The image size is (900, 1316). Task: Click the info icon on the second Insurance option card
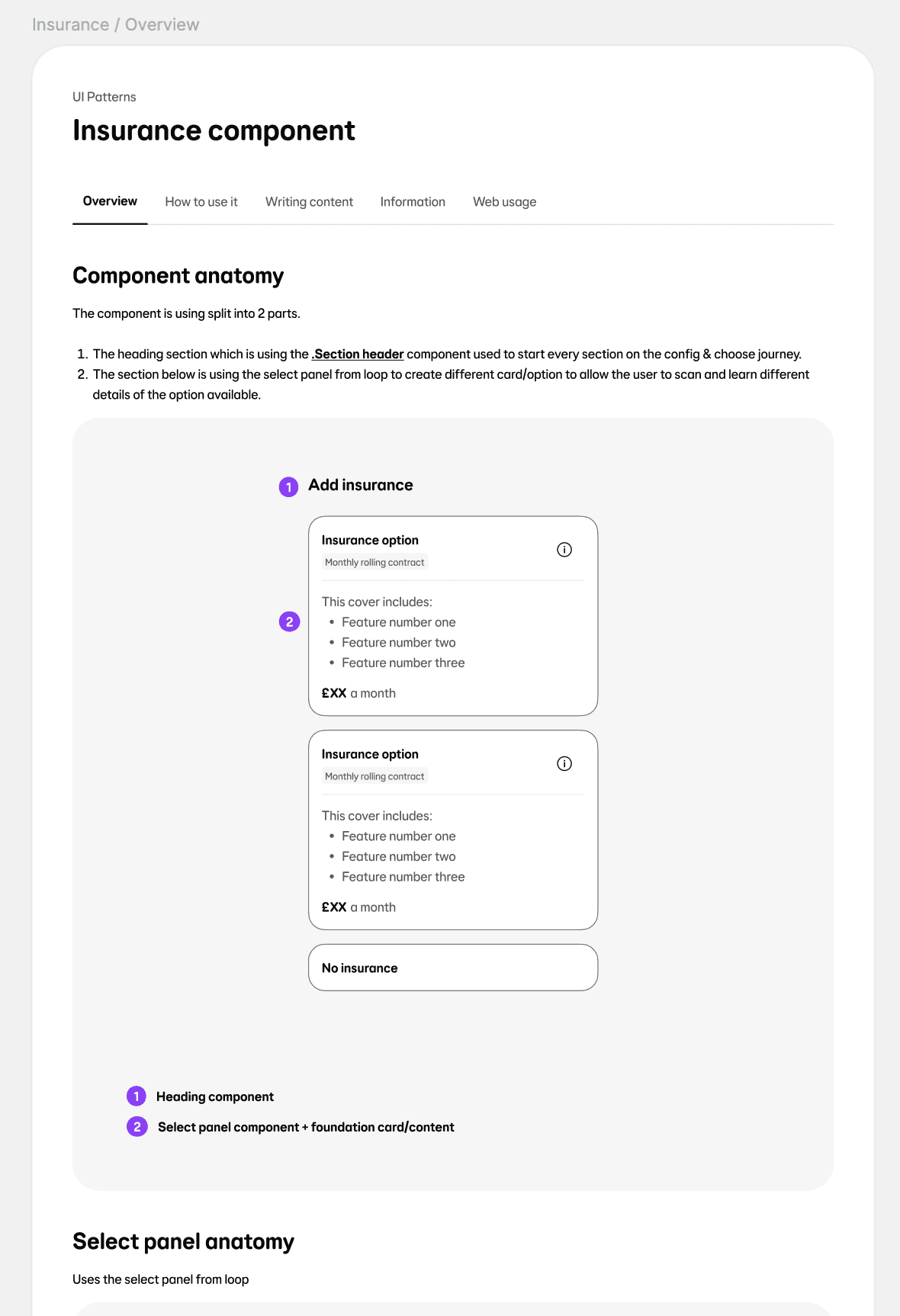point(564,764)
